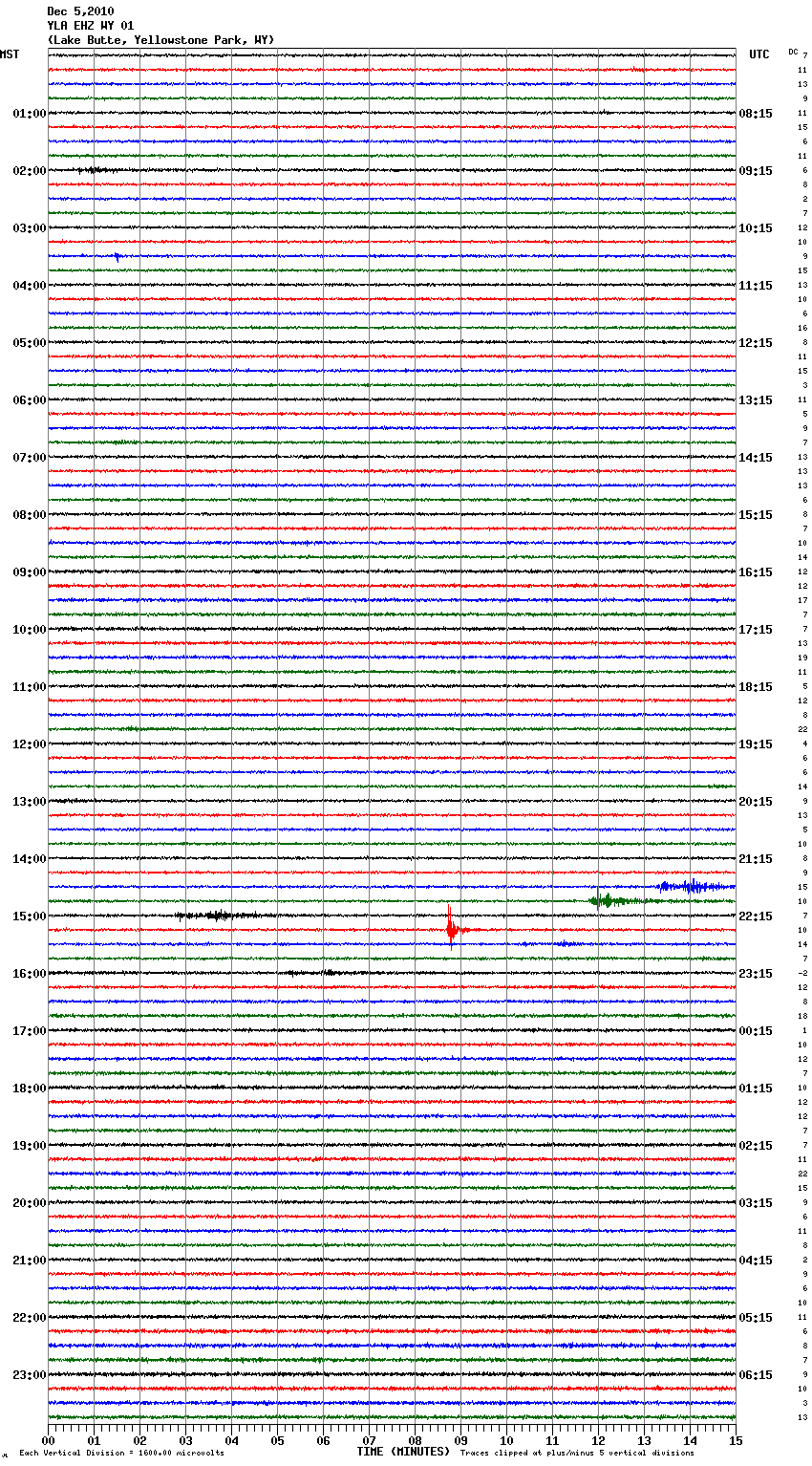The height and width of the screenshot is (1466, 812).
Task: Select the 05:00 MST time label
Action: click(x=30, y=343)
